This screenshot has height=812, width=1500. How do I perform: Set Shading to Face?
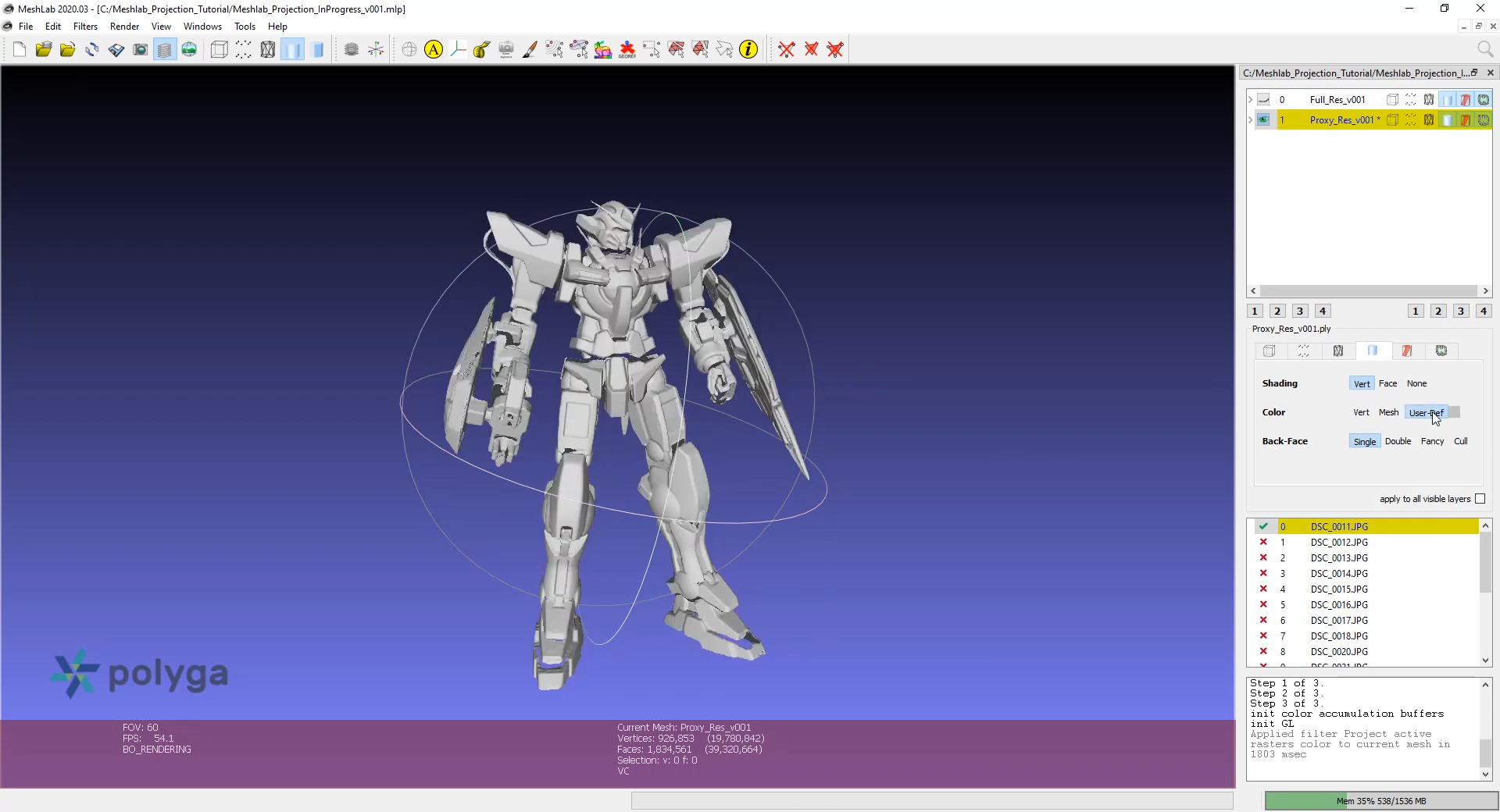click(x=1387, y=383)
